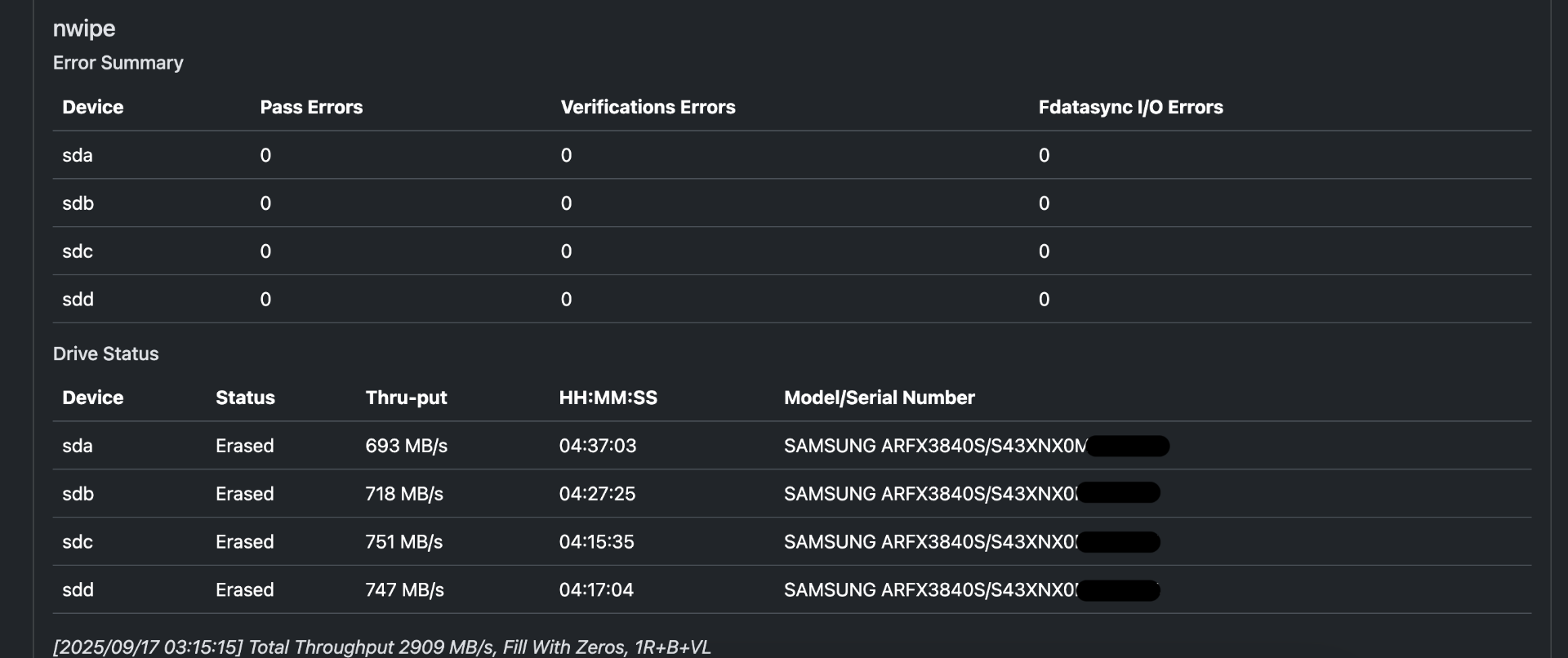This screenshot has width=1568, height=658.
Task: Click the 04:15:35 duration value
Action: (596, 542)
